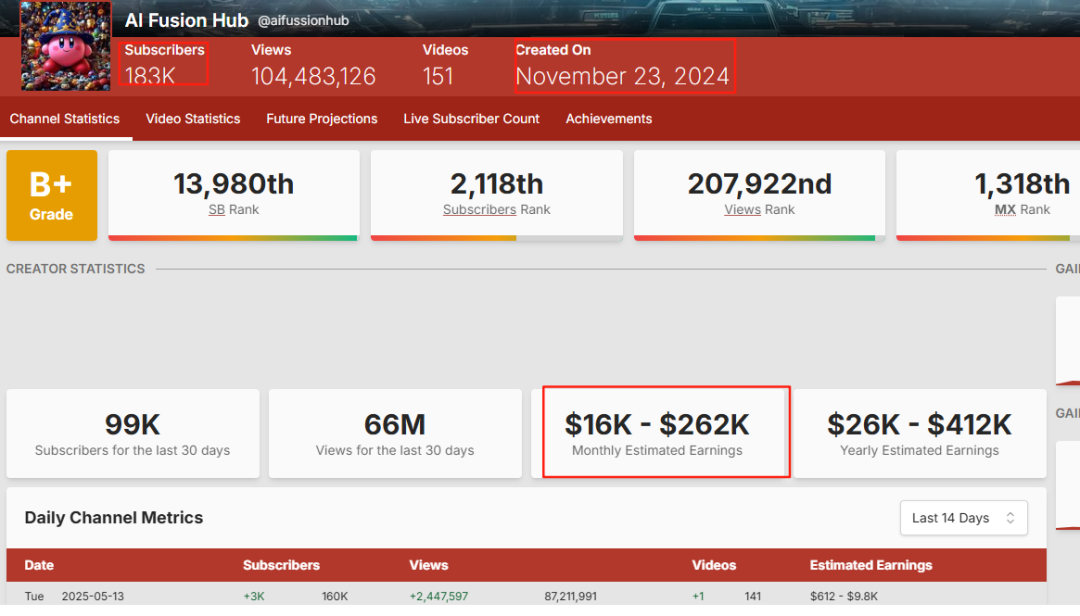Select the Channel Statistics tab
The width and height of the screenshot is (1080, 616).
(65, 119)
